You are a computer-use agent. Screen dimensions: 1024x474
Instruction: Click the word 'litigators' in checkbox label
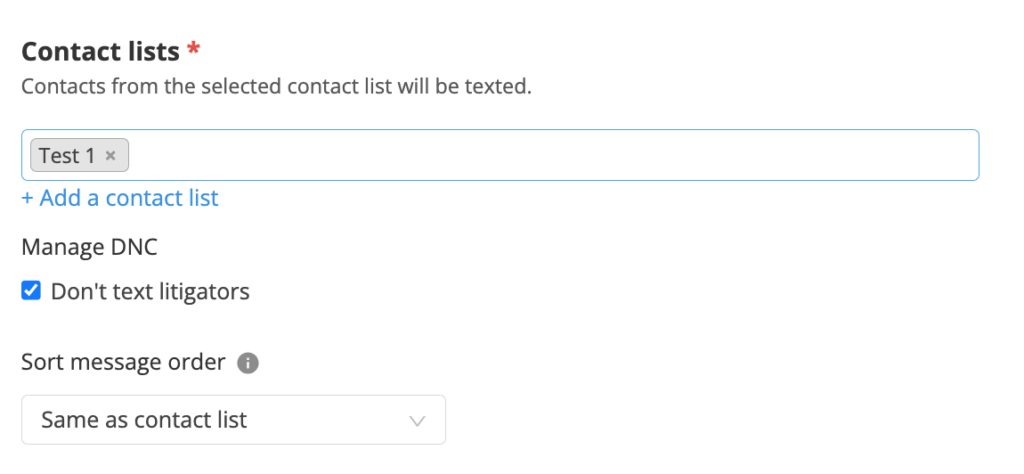(204, 291)
